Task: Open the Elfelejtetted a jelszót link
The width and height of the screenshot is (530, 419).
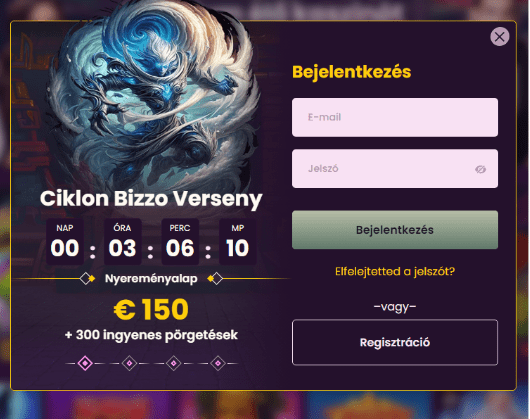Action: click(395, 271)
